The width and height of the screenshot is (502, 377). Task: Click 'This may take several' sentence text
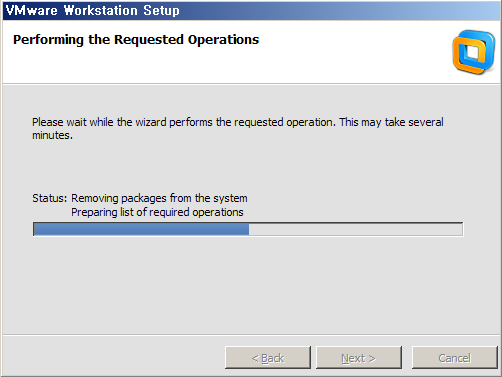pyautogui.click(x=391, y=122)
